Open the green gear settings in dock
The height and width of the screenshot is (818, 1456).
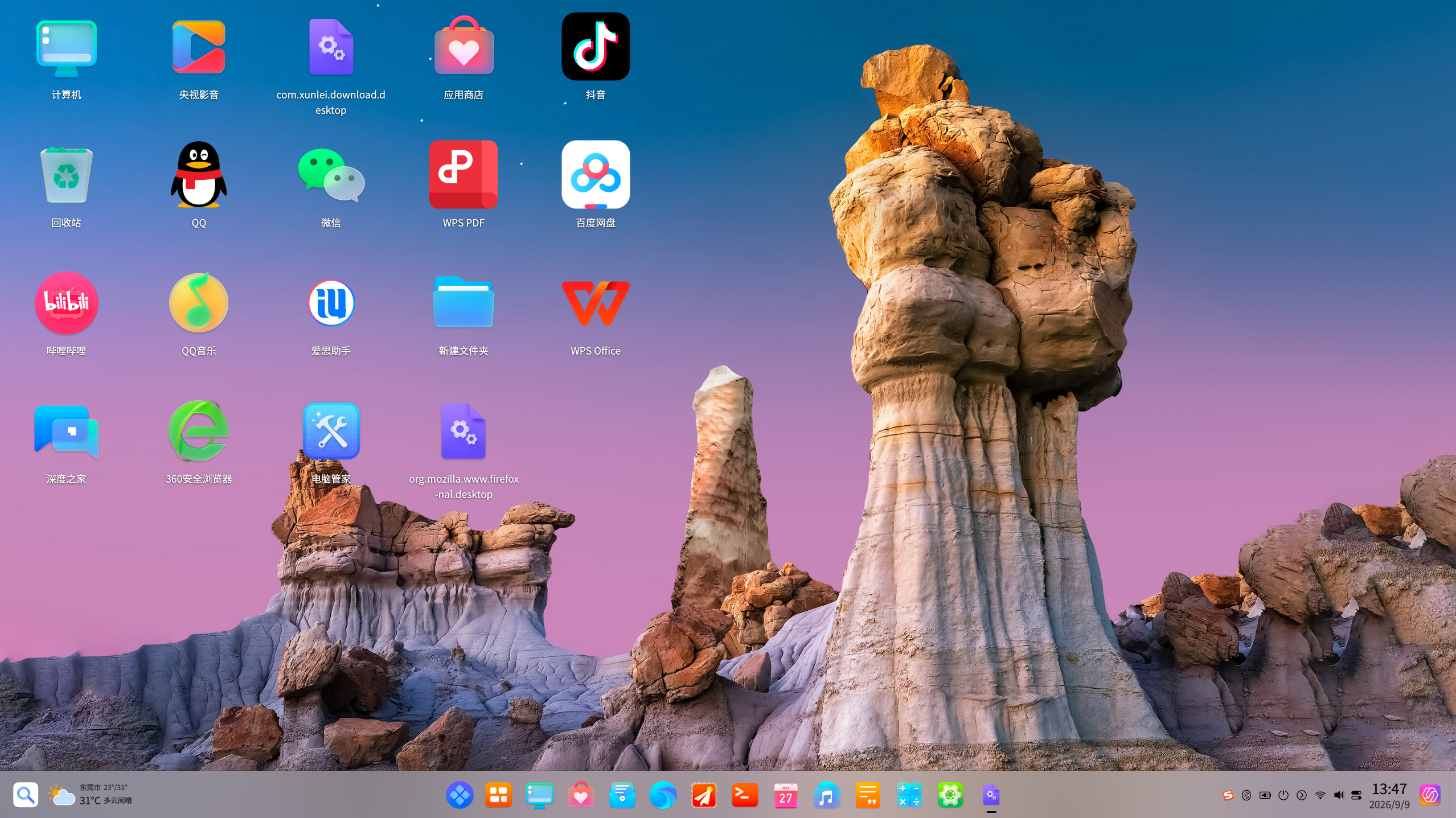click(950, 795)
